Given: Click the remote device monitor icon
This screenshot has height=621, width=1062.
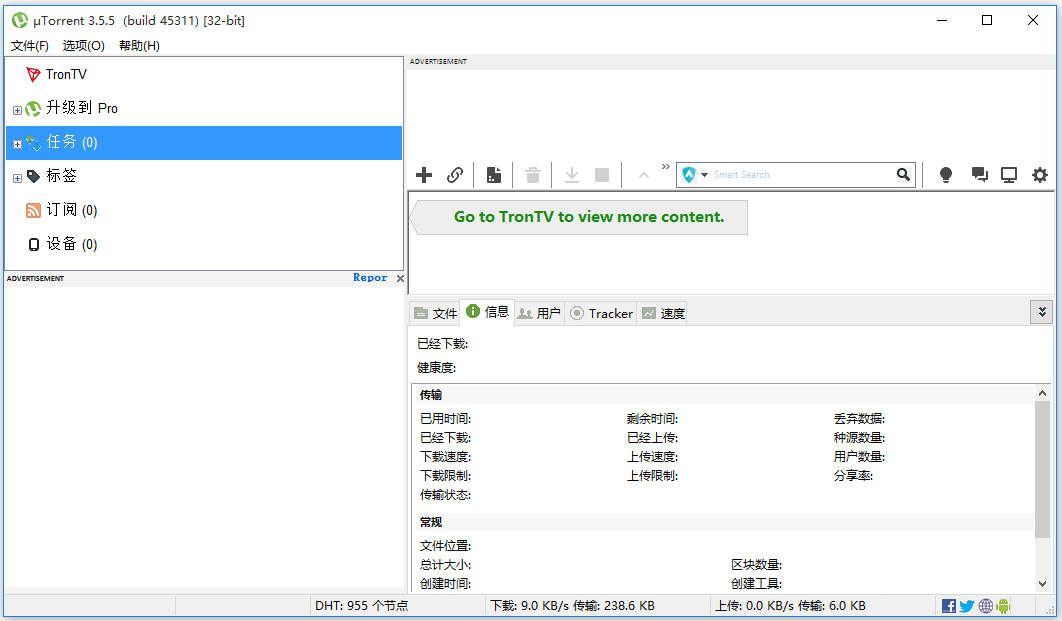Looking at the screenshot, I should coord(1008,174).
